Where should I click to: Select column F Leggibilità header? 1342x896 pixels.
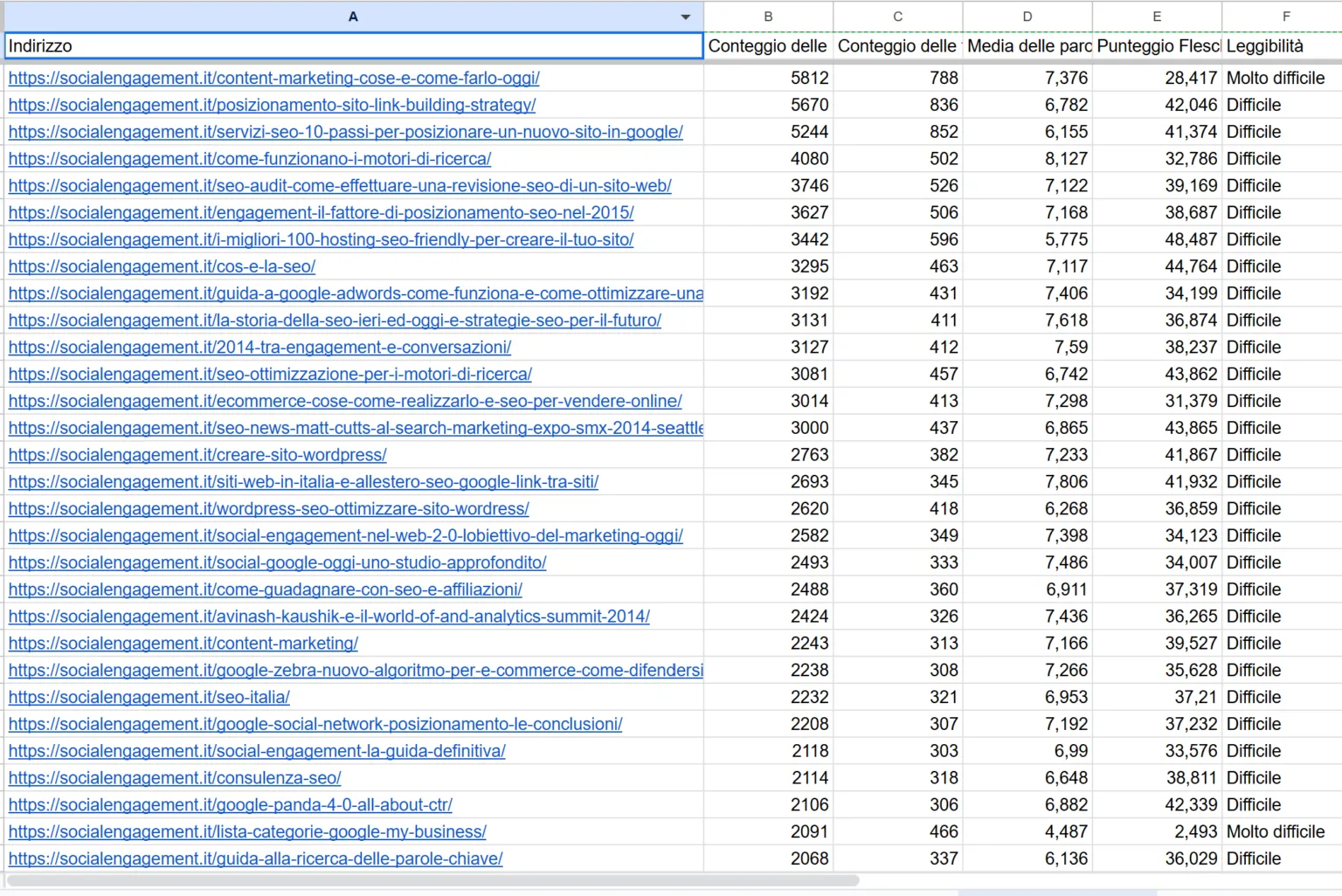[x=1285, y=16]
